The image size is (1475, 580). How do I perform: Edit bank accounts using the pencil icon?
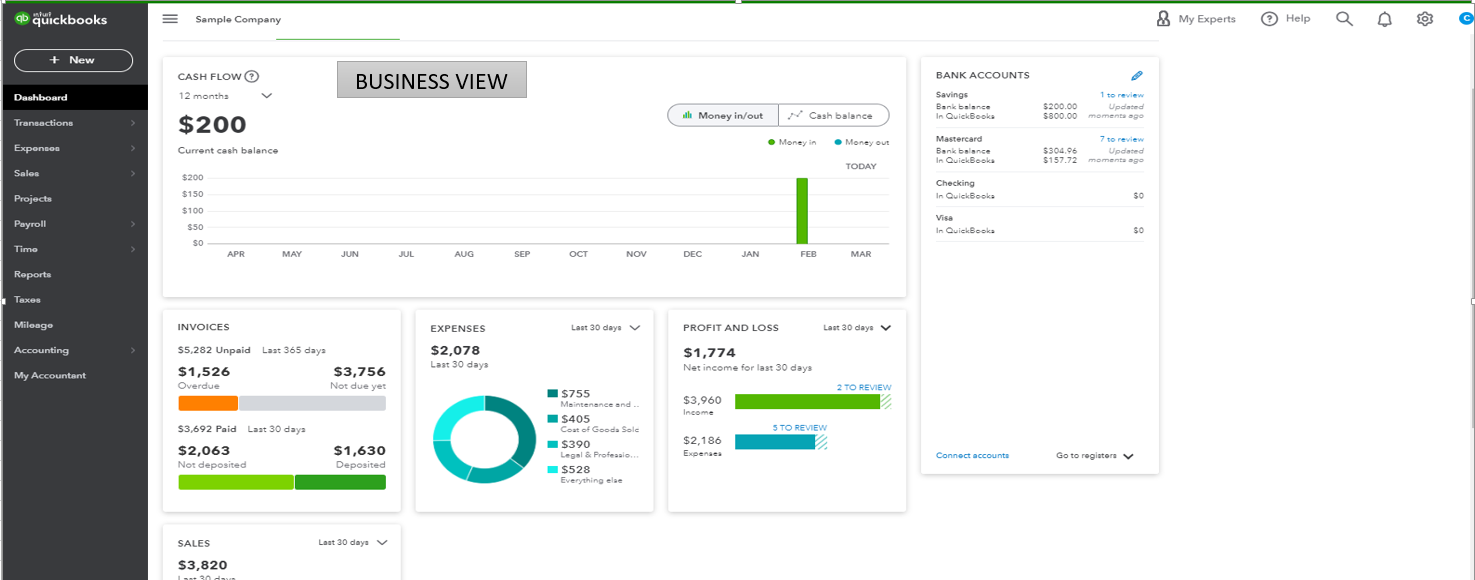pos(1137,75)
